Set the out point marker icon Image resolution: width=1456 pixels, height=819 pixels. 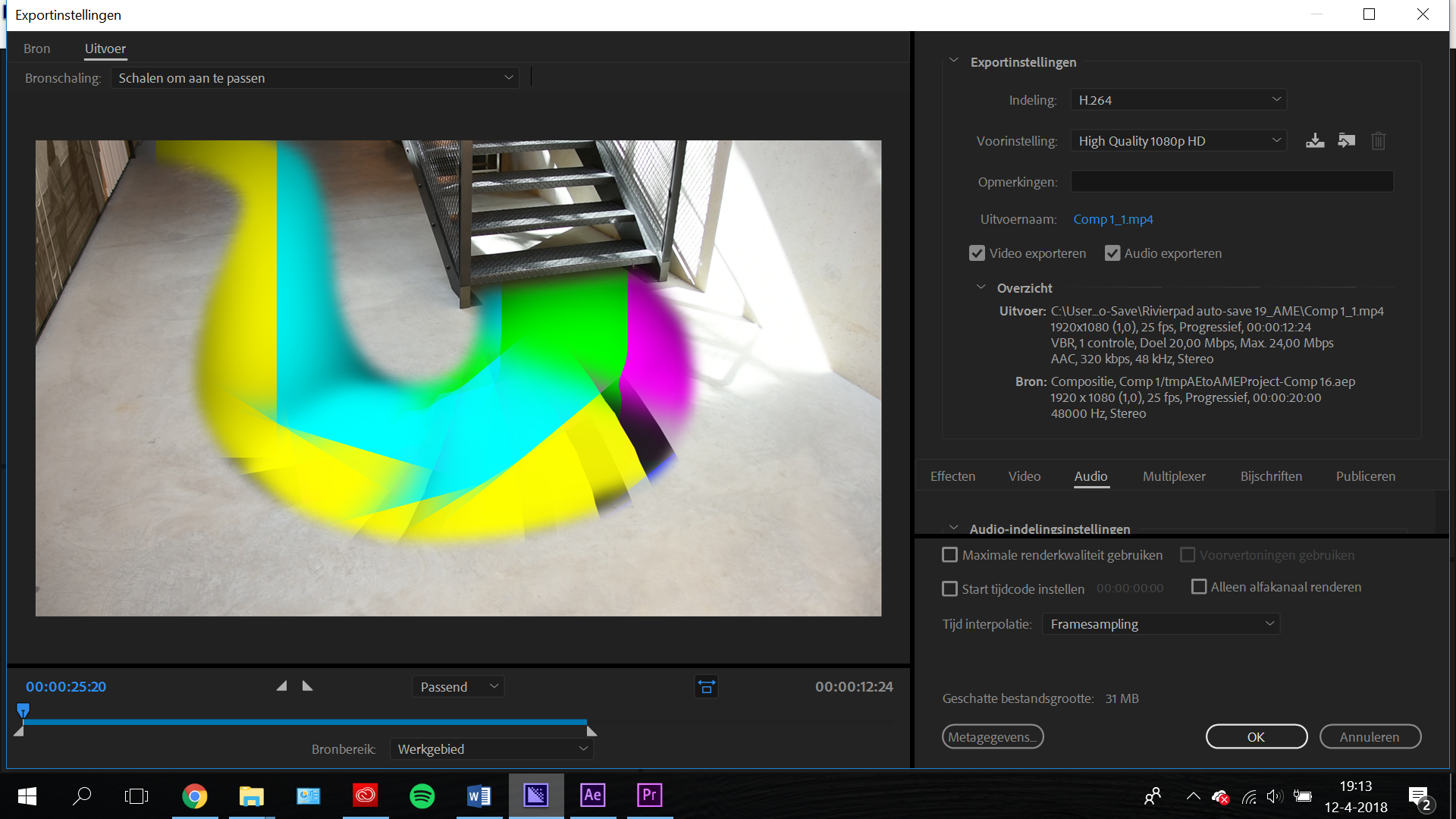tap(307, 685)
